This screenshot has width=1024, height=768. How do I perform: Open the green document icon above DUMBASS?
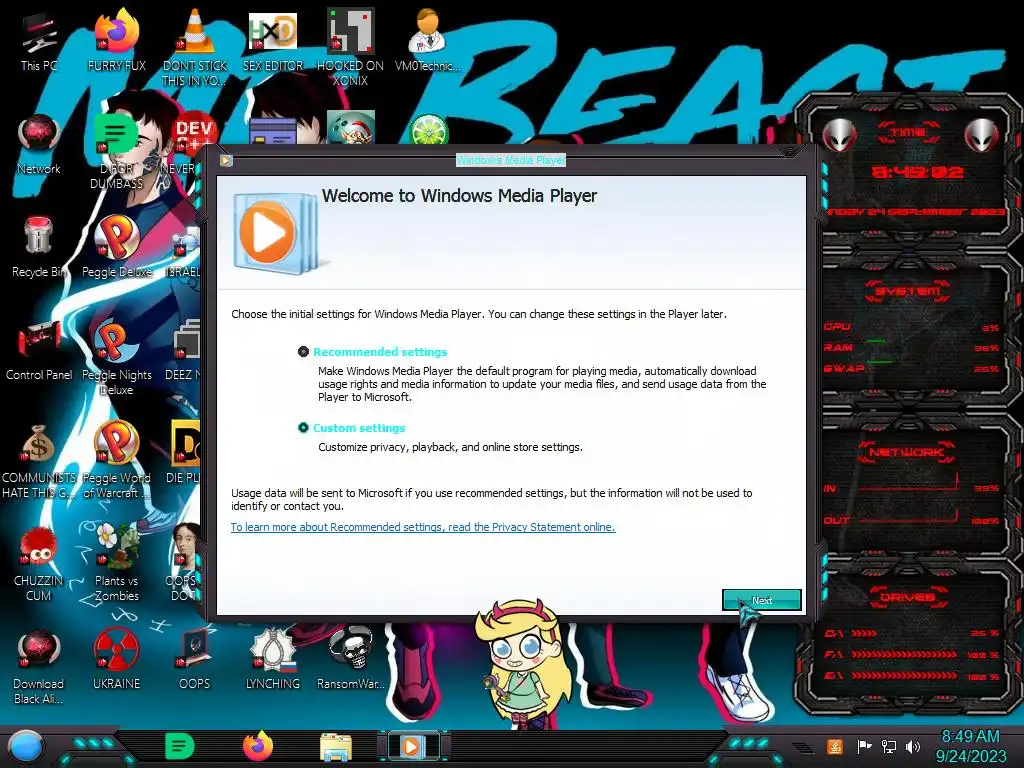tap(116, 133)
